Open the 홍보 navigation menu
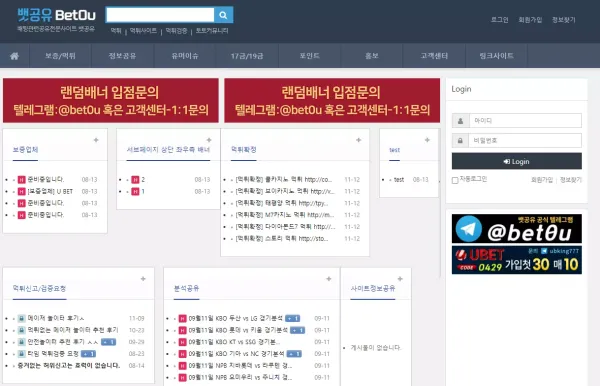Viewport: 600px width, 386px height. pyautogui.click(x=372, y=56)
